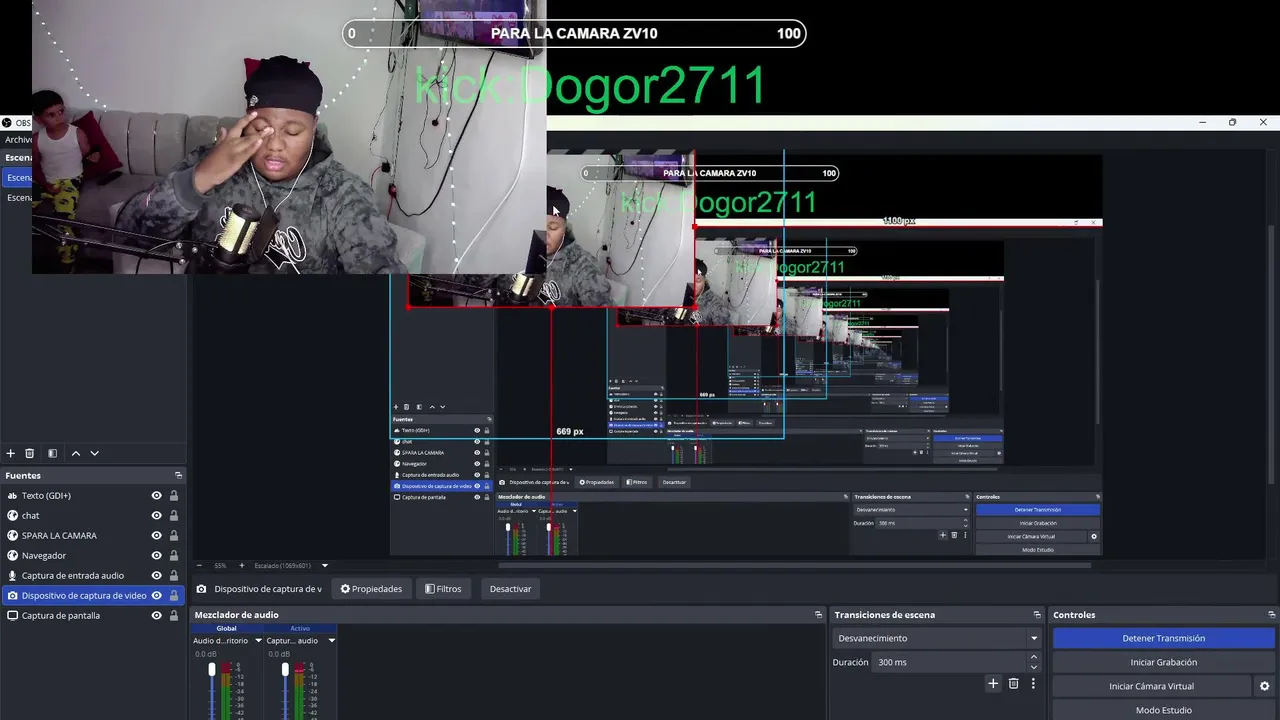Click the Captur... audio volume fader
Screen dimensions: 1280x720
[285, 669]
